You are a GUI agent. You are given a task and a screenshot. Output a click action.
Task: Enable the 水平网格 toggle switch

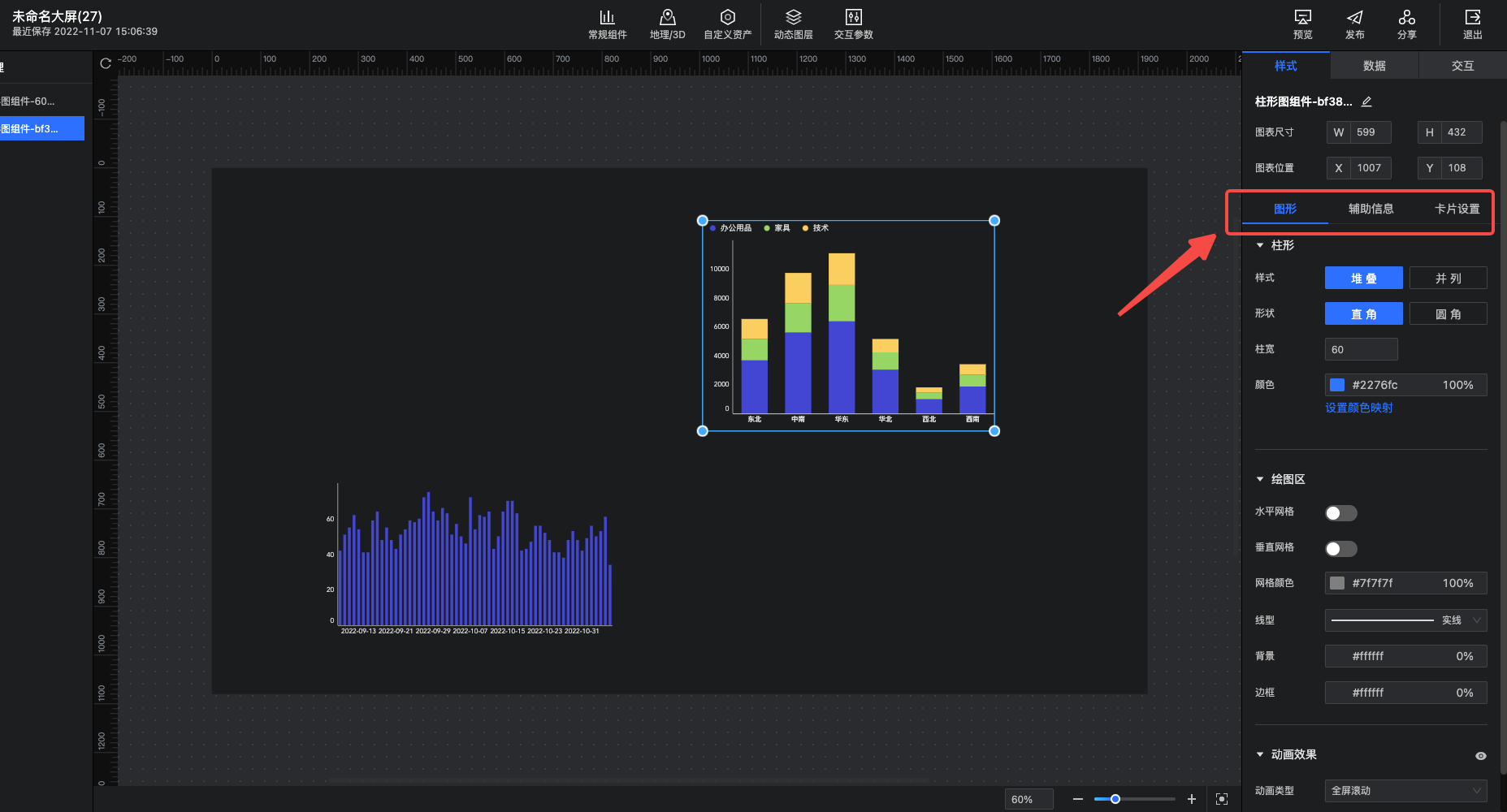(x=1340, y=513)
